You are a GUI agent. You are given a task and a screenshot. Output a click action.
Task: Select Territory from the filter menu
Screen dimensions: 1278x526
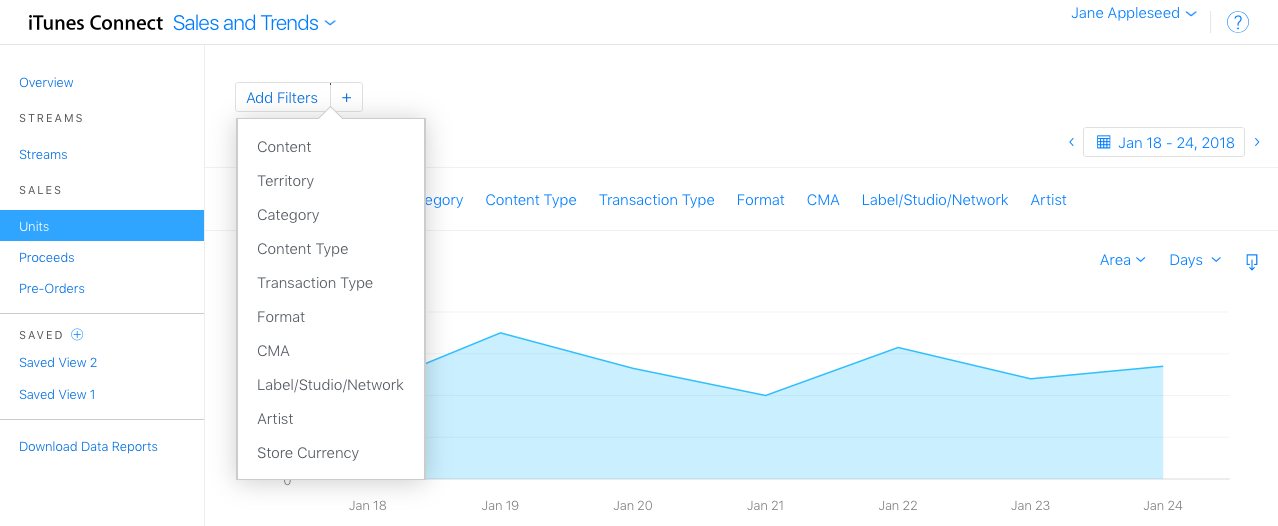click(x=285, y=181)
